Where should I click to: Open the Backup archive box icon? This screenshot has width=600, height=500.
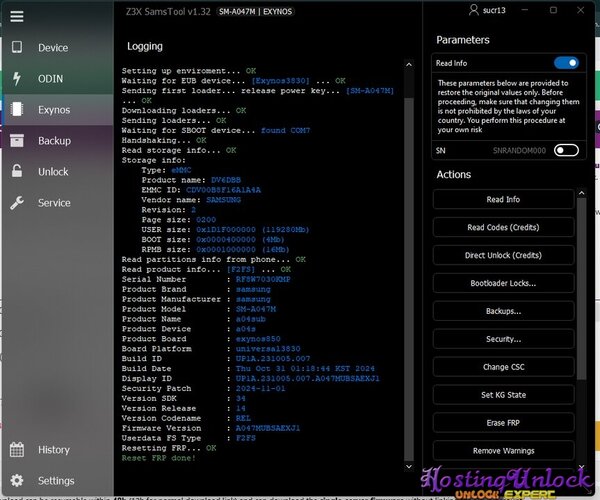17,141
